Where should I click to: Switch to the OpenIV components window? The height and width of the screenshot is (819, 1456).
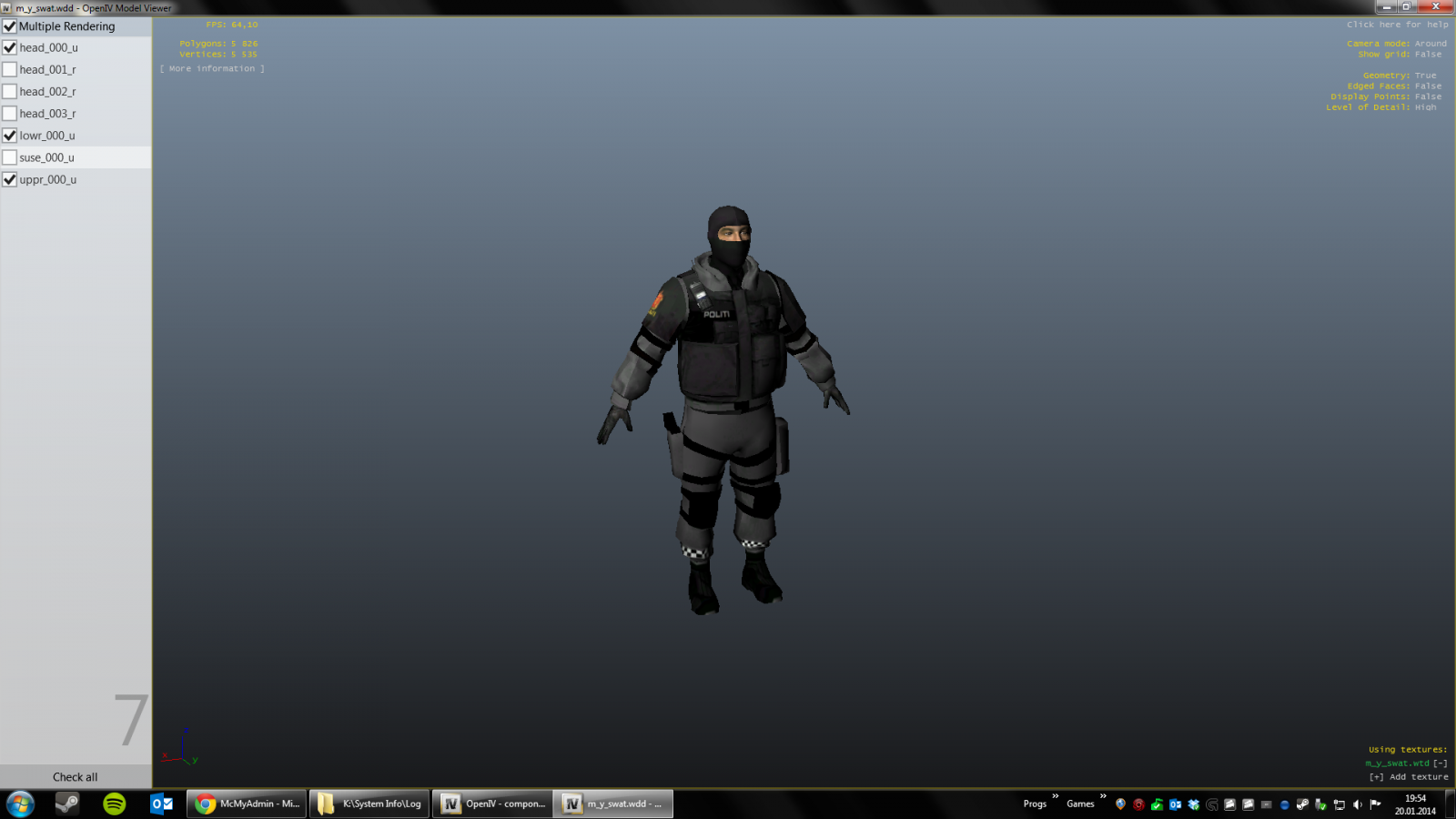click(x=492, y=804)
